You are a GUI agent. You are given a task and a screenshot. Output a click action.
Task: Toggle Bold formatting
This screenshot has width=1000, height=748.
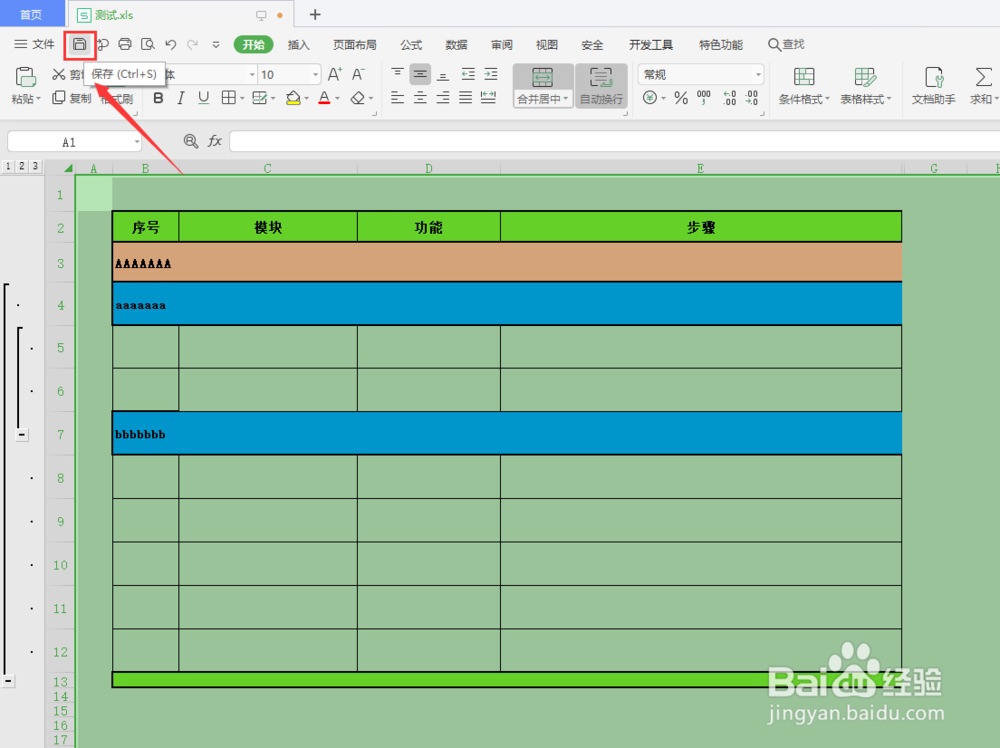point(158,98)
